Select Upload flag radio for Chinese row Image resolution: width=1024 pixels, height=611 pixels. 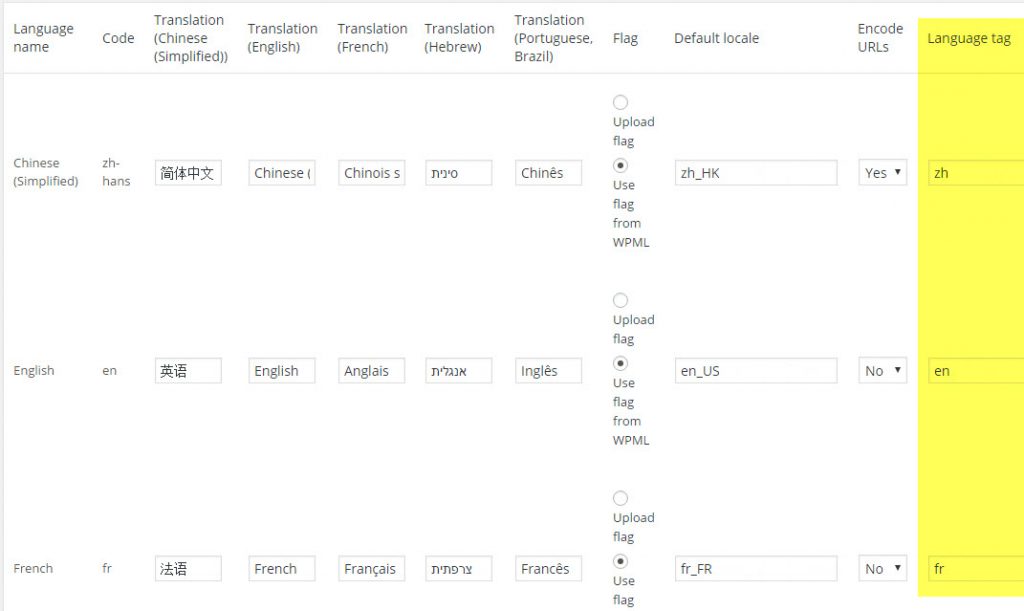click(x=620, y=102)
